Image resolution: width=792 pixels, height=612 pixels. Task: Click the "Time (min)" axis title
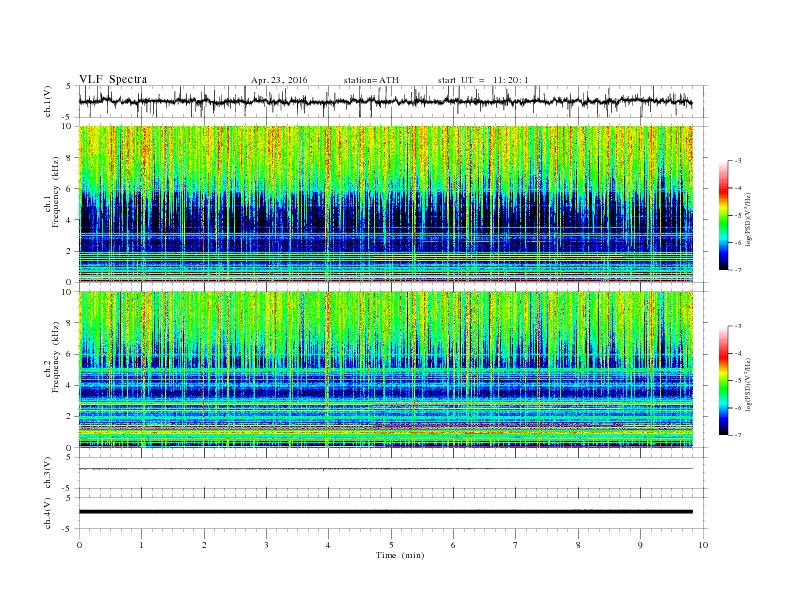point(400,555)
